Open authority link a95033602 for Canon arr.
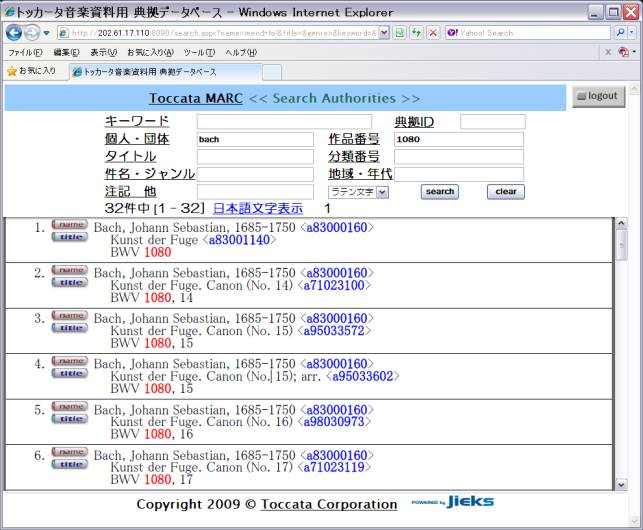 click(363, 377)
